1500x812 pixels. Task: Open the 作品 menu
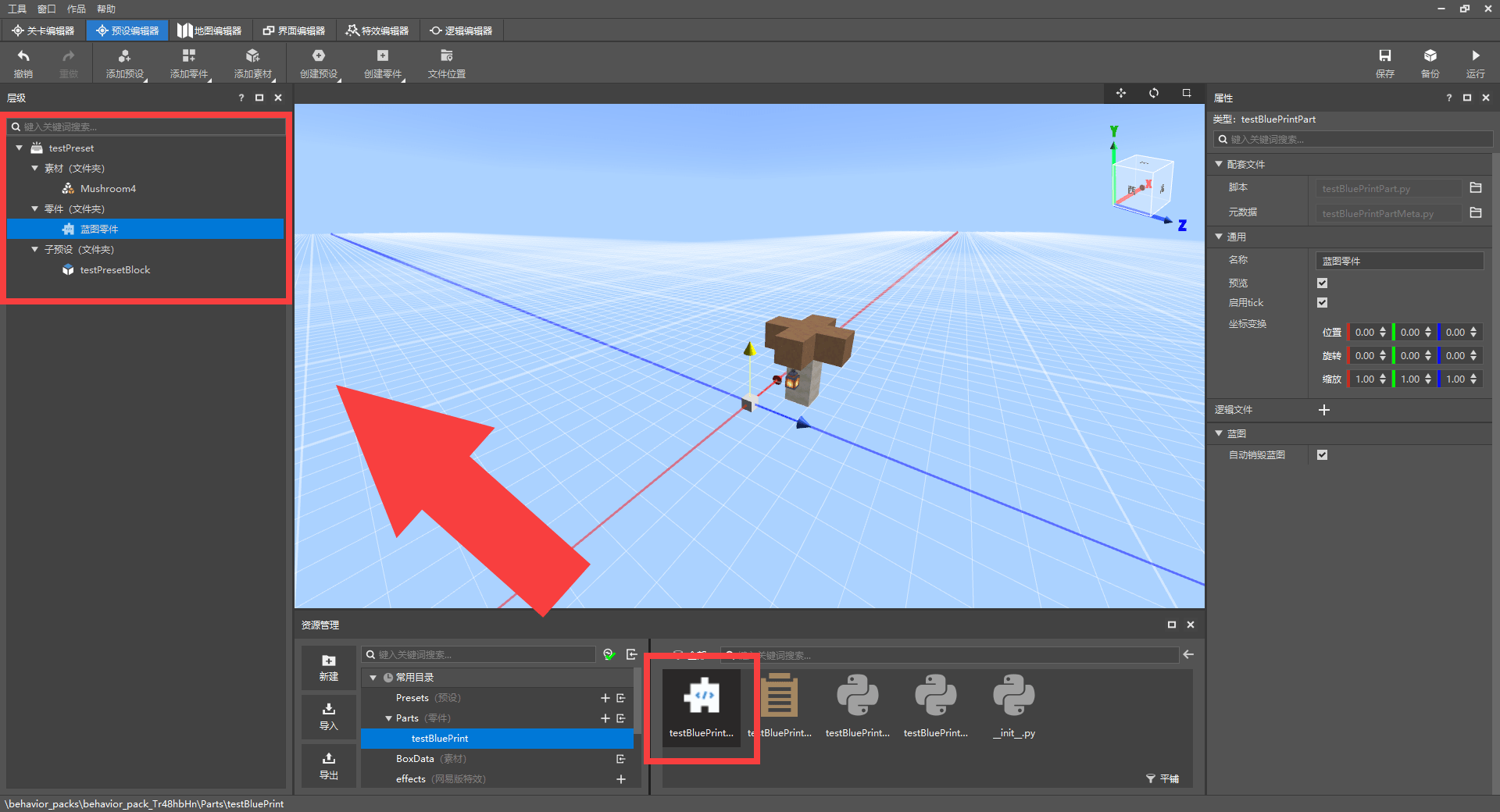click(x=77, y=9)
